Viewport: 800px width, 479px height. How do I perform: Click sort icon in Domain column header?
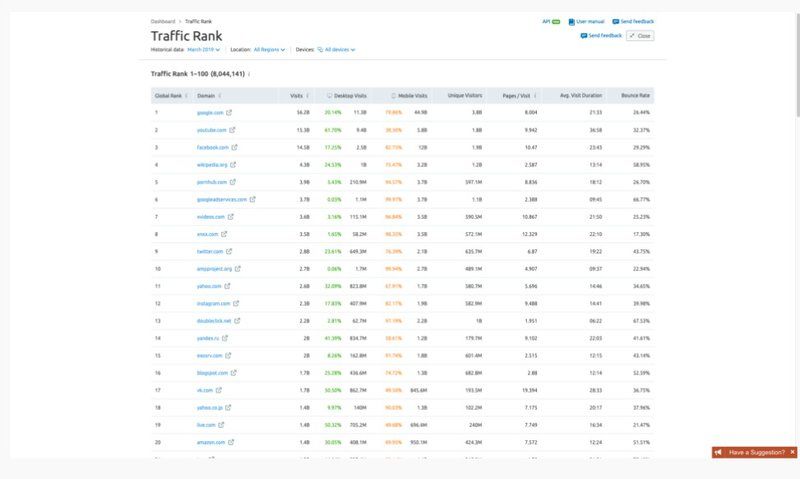click(x=220, y=96)
